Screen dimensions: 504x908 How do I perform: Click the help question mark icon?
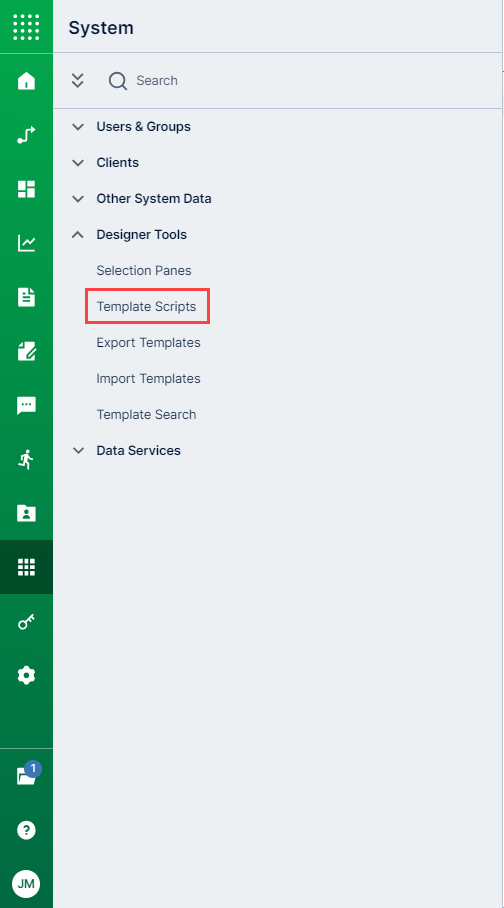pos(26,830)
